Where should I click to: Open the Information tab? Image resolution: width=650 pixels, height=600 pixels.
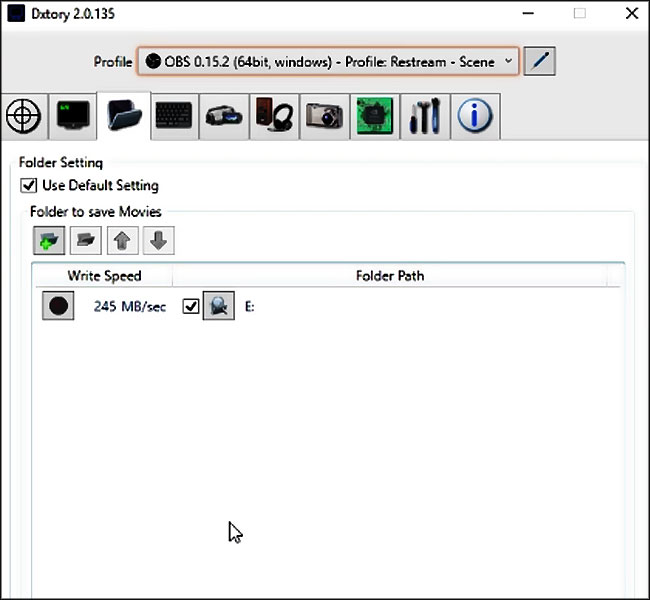click(x=475, y=116)
